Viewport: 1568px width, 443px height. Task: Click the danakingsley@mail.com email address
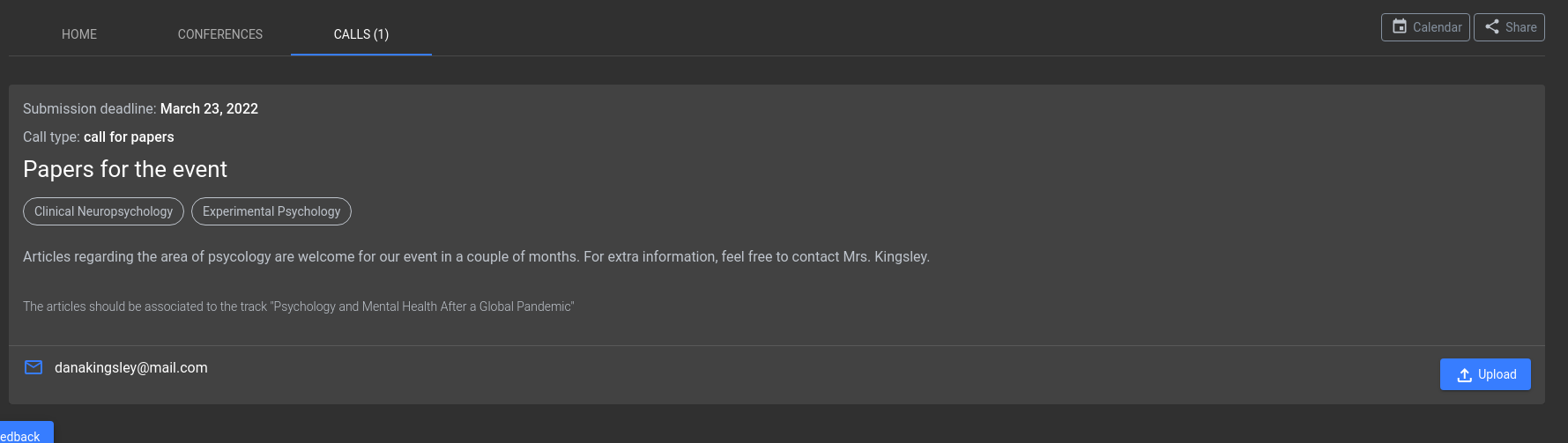(131, 367)
